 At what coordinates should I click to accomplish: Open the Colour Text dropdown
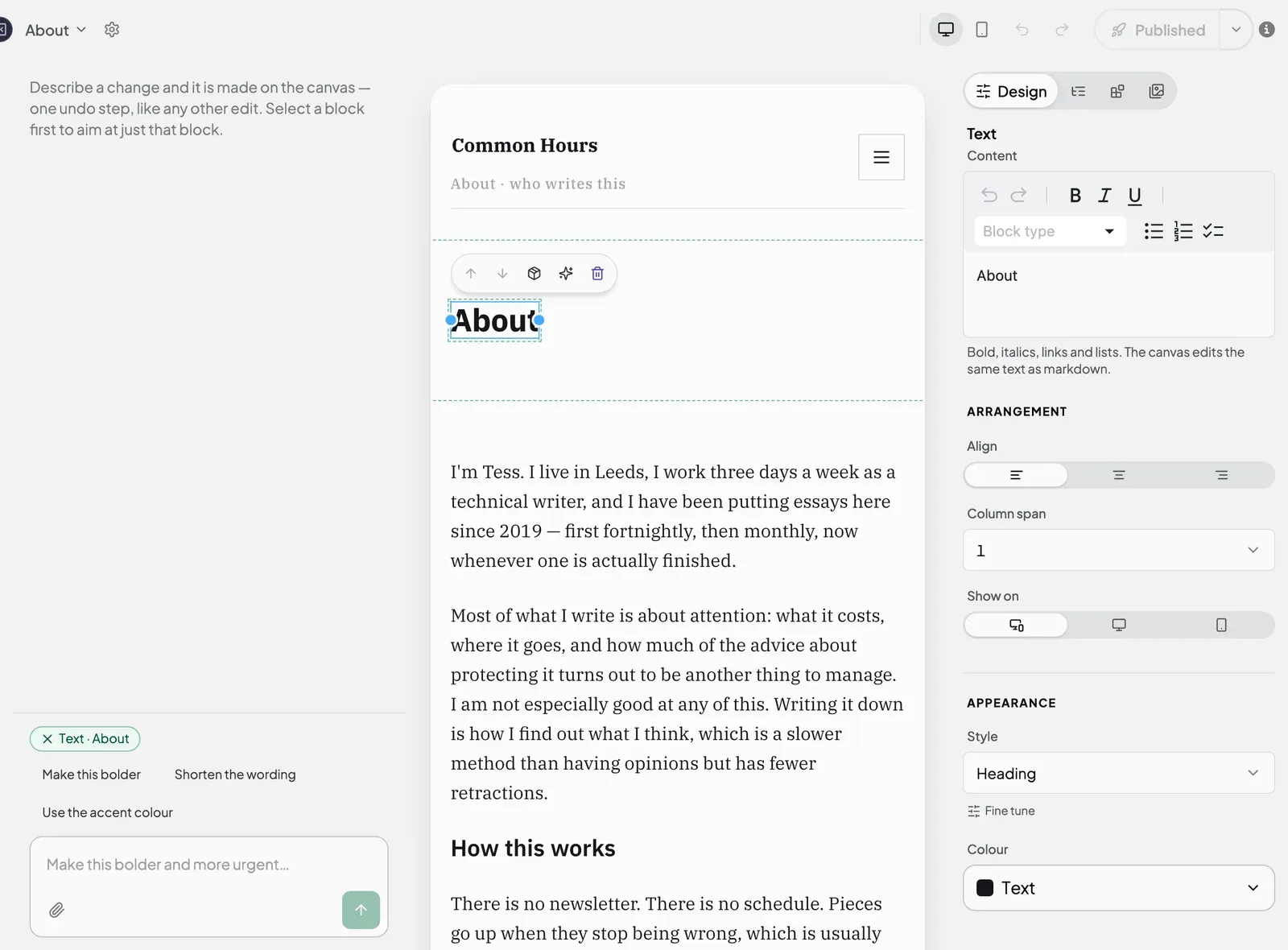pyautogui.click(x=1119, y=888)
